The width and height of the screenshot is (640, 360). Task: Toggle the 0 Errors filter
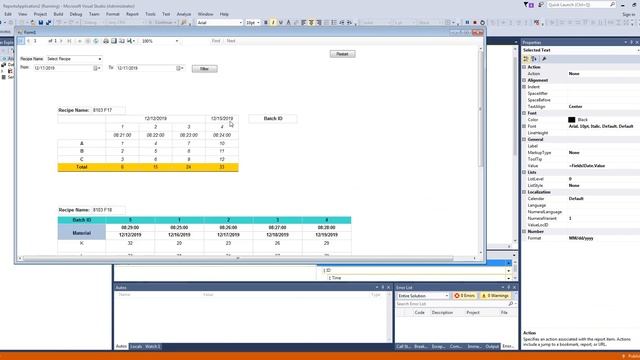[464, 296]
